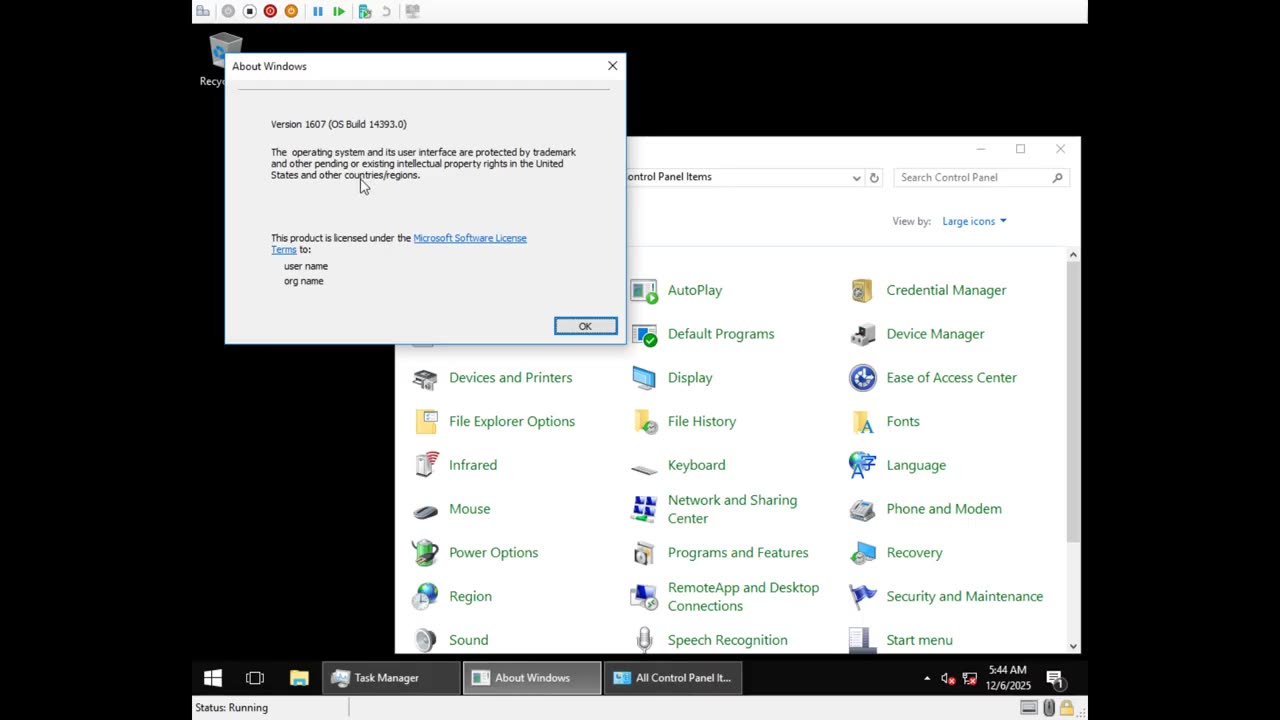Image resolution: width=1280 pixels, height=720 pixels.
Task: Click the 'user name' licensee text
Action: (x=306, y=266)
